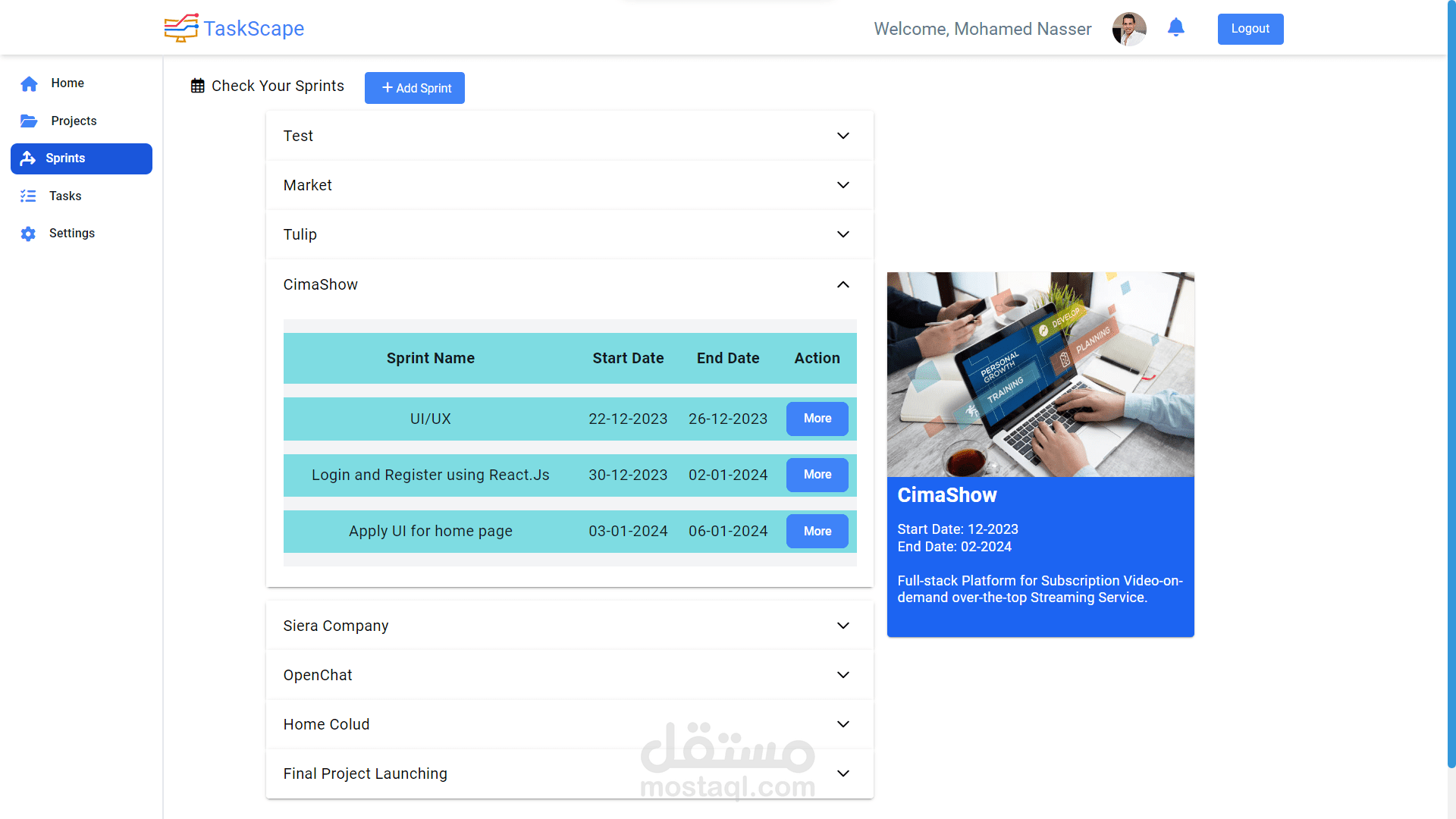The height and width of the screenshot is (819, 1456).
Task: Click the Add Sprint button
Action: pyautogui.click(x=414, y=88)
